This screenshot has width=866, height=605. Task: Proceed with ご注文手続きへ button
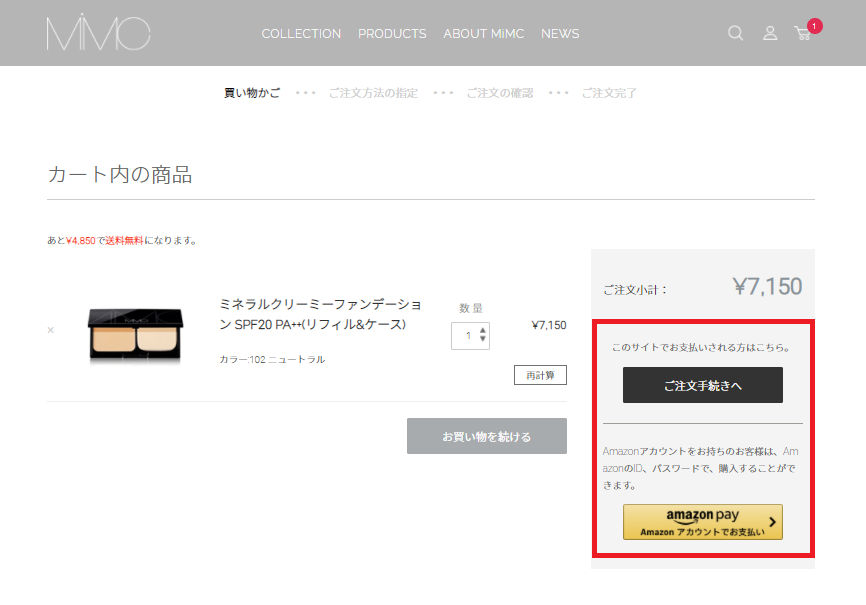tap(703, 385)
